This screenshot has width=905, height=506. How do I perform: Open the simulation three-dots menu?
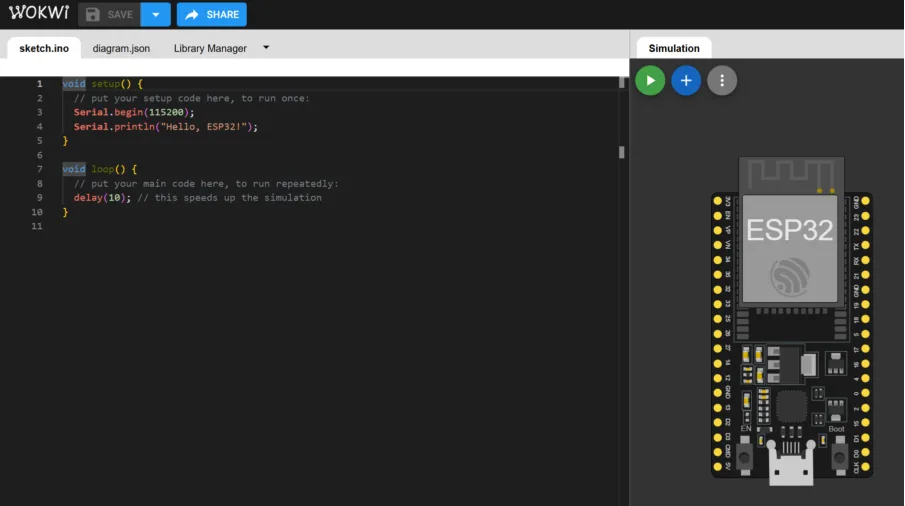click(721, 80)
